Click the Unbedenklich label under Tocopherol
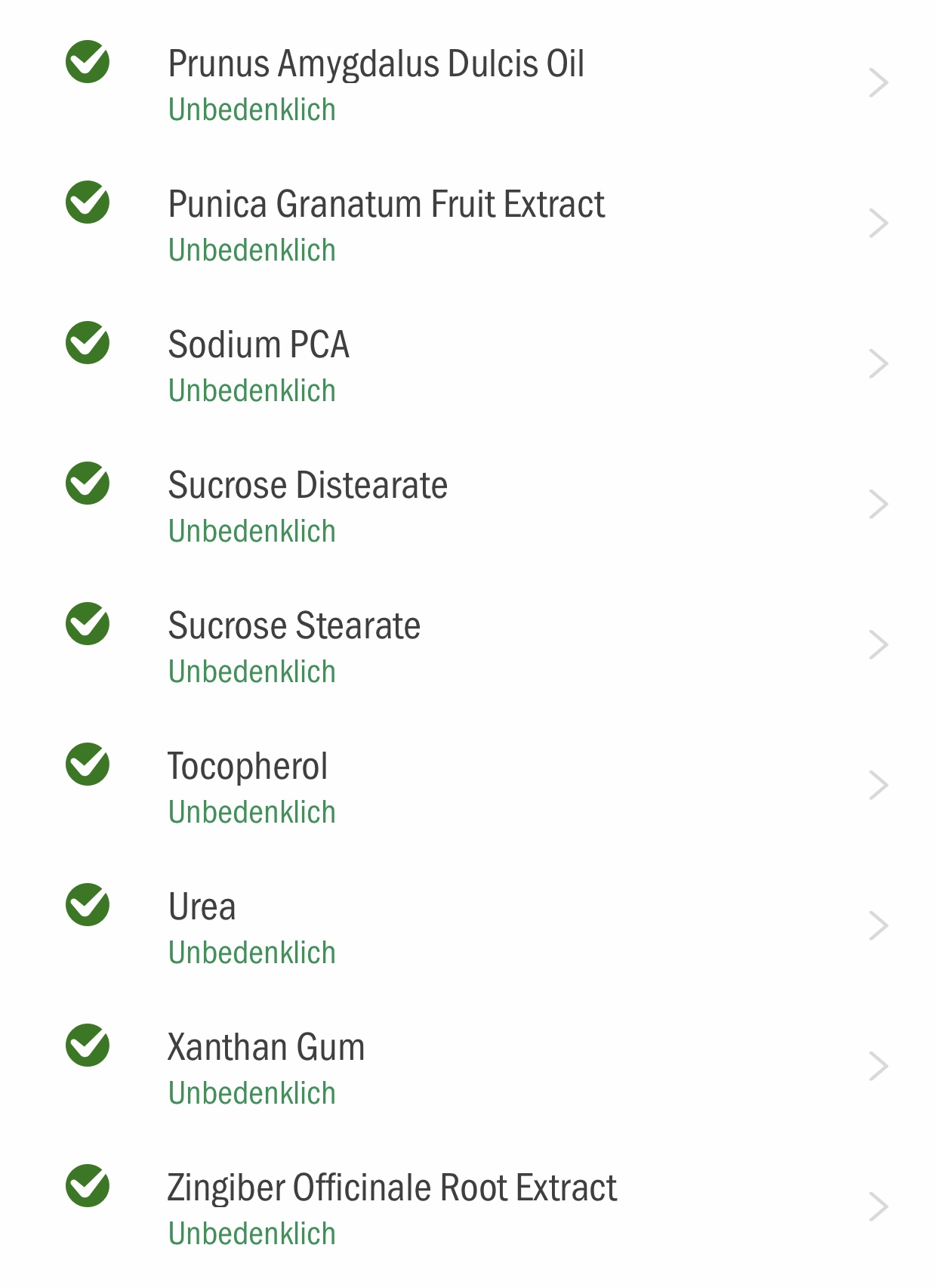This screenshot has height=1288, width=937. [252, 813]
